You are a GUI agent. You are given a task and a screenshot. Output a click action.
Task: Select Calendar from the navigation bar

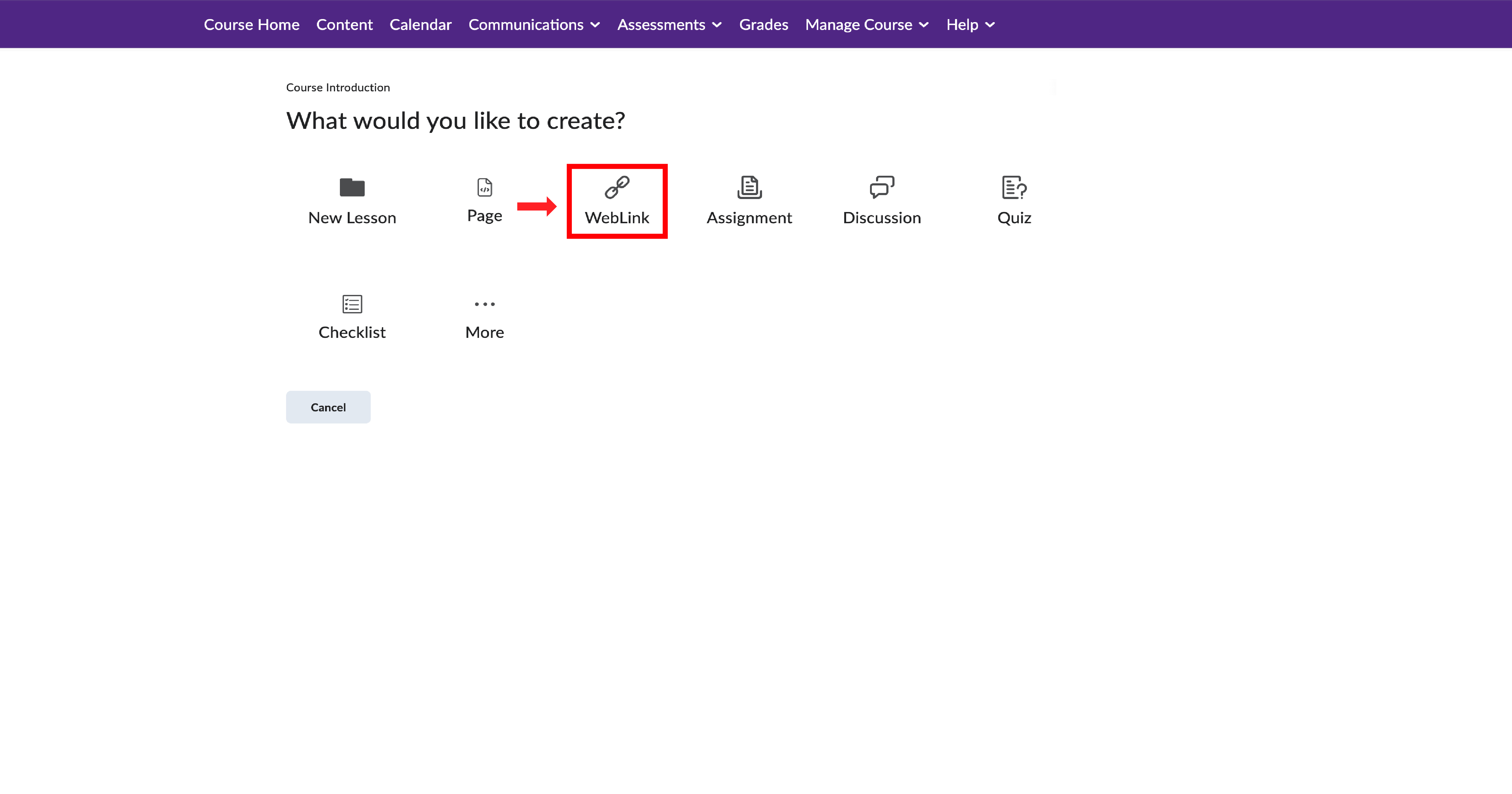pyautogui.click(x=420, y=24)
